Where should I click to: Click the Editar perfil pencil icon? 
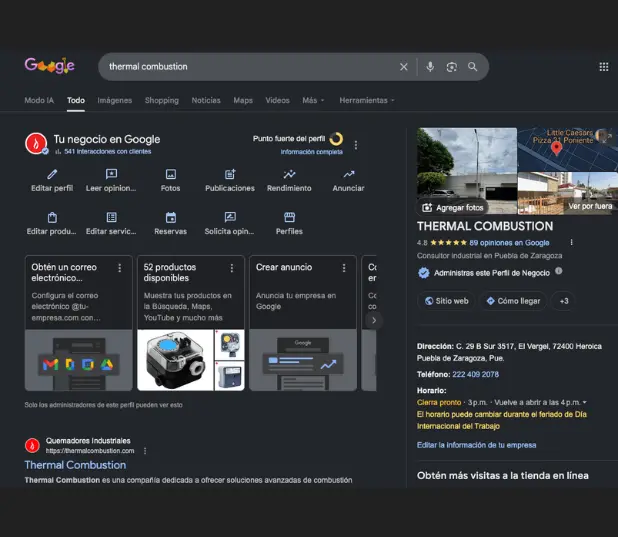(52, 174)
